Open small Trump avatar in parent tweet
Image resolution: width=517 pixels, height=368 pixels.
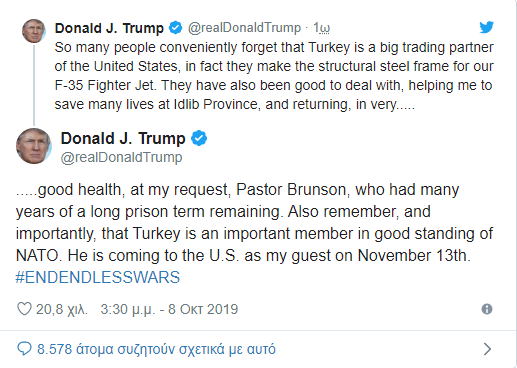click(x=34, y=31)
